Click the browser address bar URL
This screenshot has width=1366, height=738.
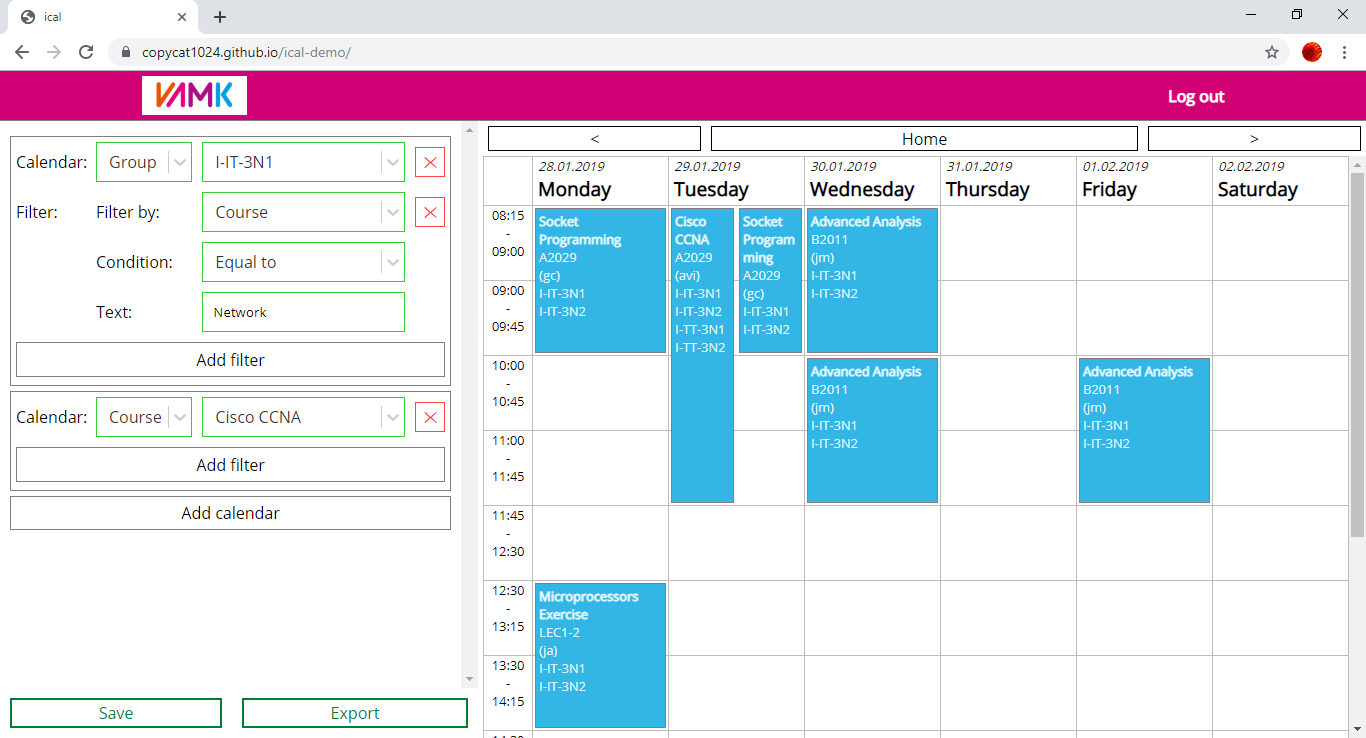pos(246,52)
